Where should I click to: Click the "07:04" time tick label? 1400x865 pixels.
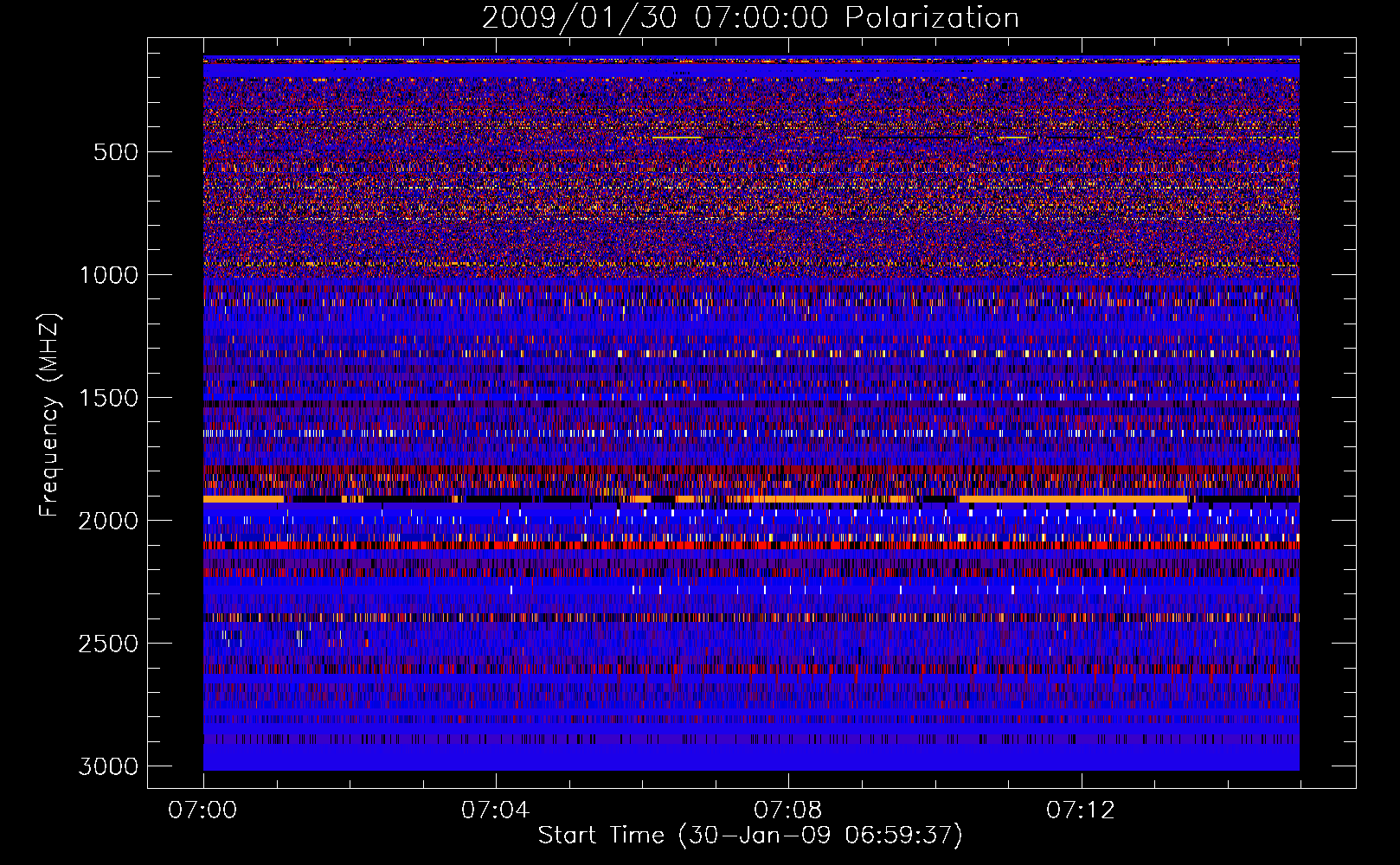[496, 810]
